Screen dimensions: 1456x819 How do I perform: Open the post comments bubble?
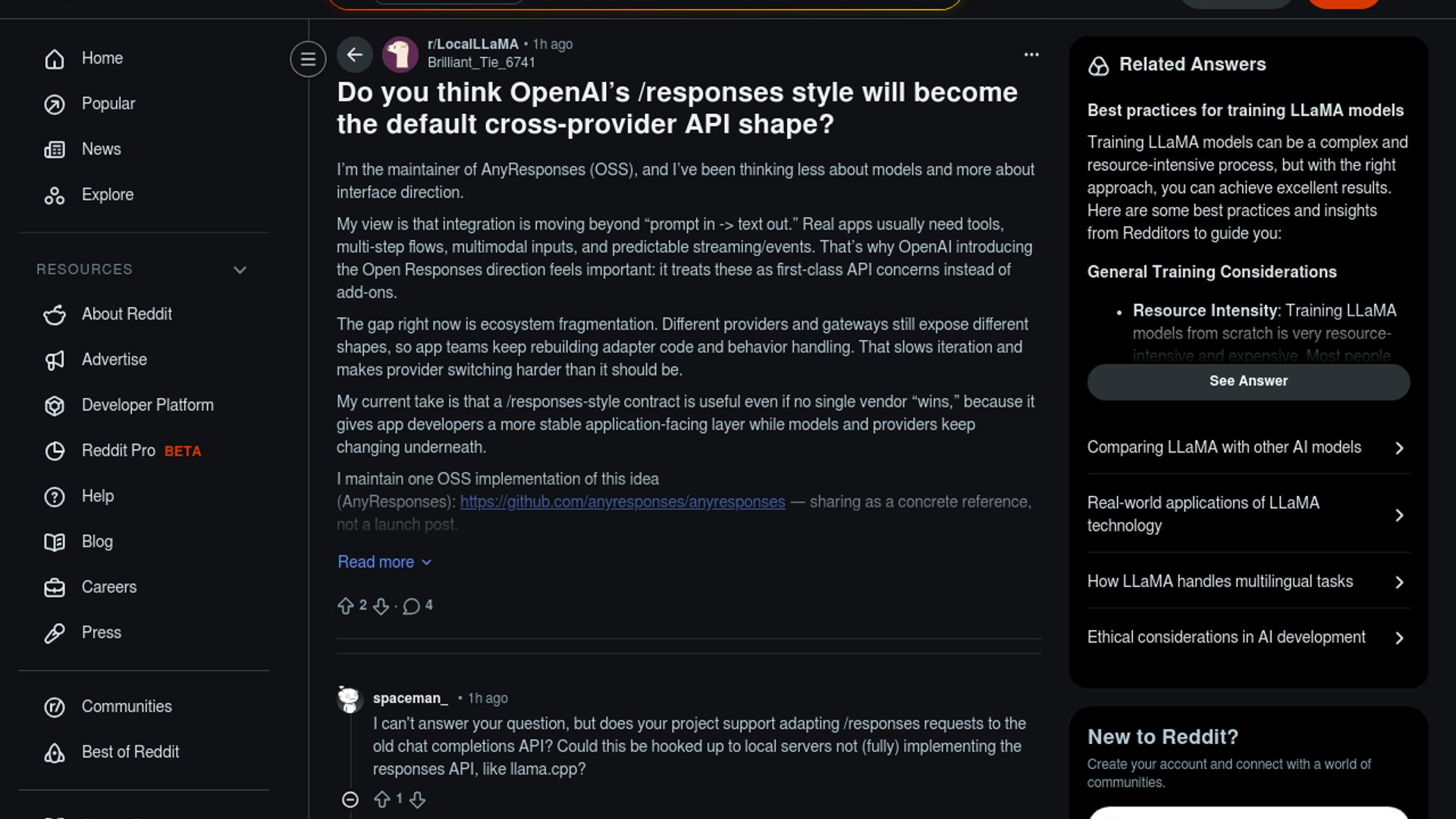412,606
